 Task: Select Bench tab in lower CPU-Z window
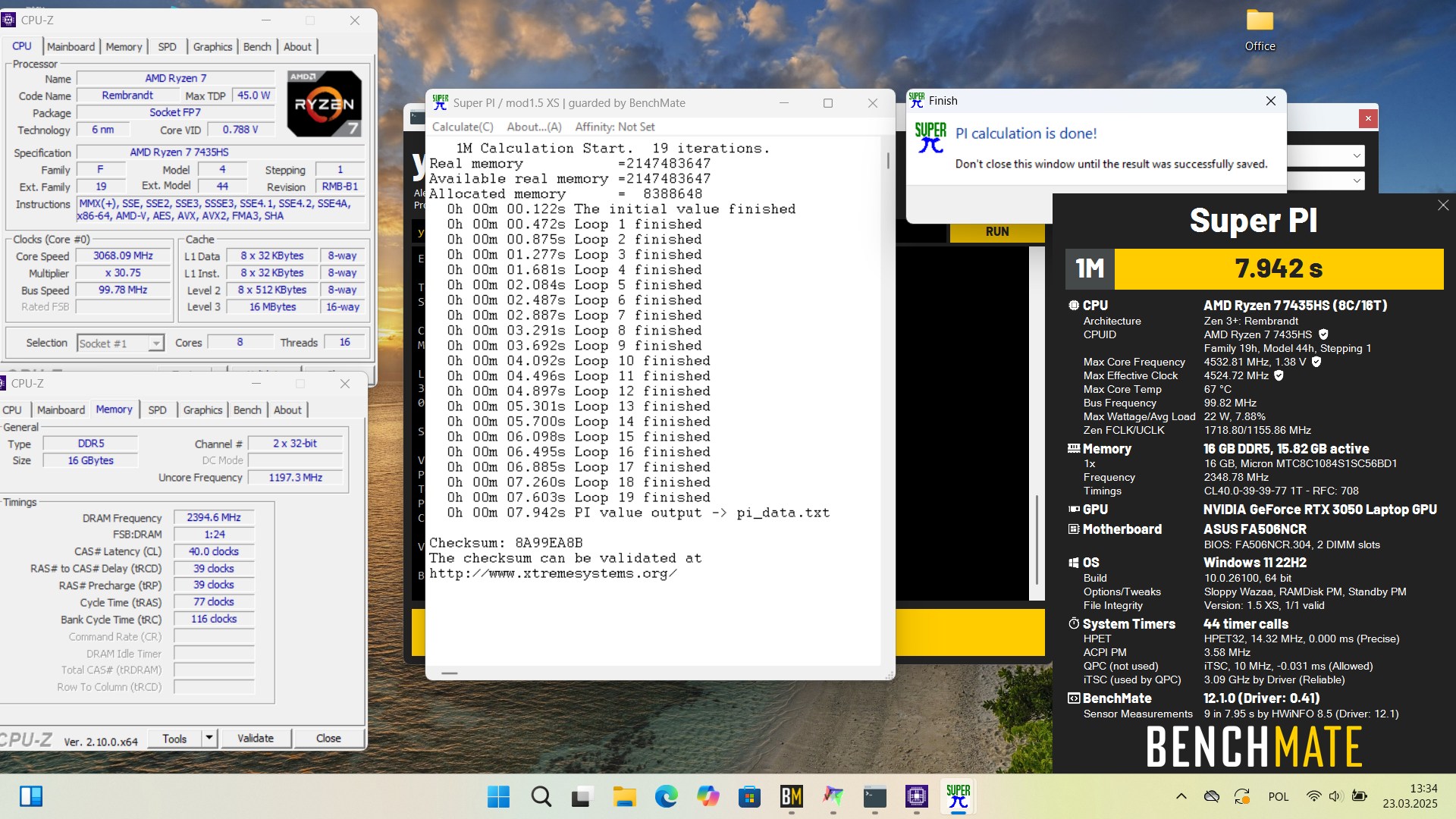click(247, 410)
